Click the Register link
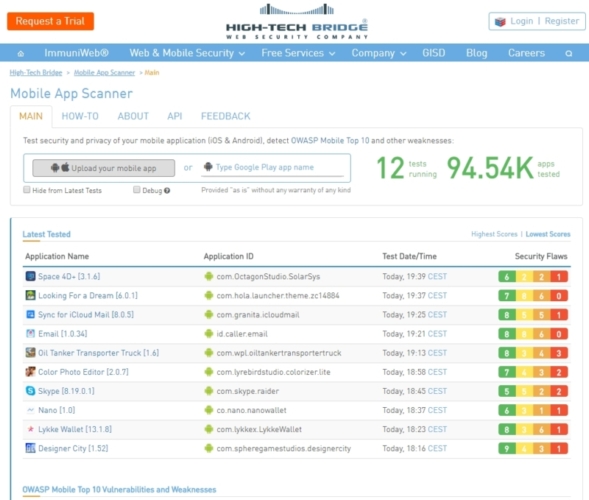 [562, 21]
